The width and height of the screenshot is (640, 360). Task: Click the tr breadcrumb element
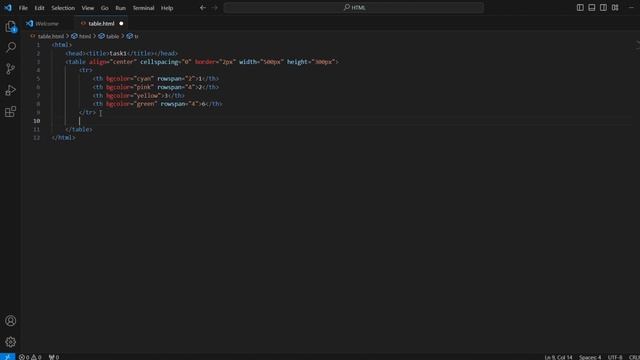[x=136, y=36]
